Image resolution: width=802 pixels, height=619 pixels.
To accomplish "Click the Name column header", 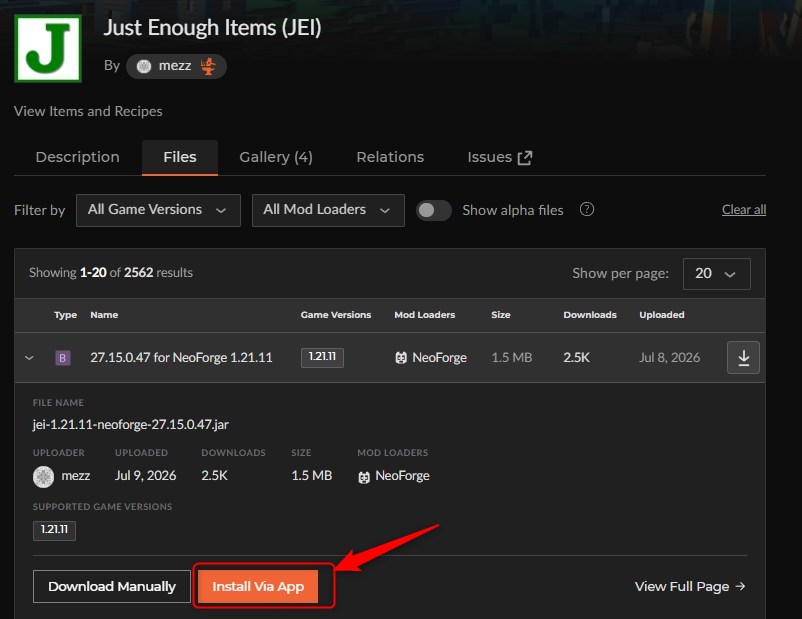I will click(x=104, y=315).
